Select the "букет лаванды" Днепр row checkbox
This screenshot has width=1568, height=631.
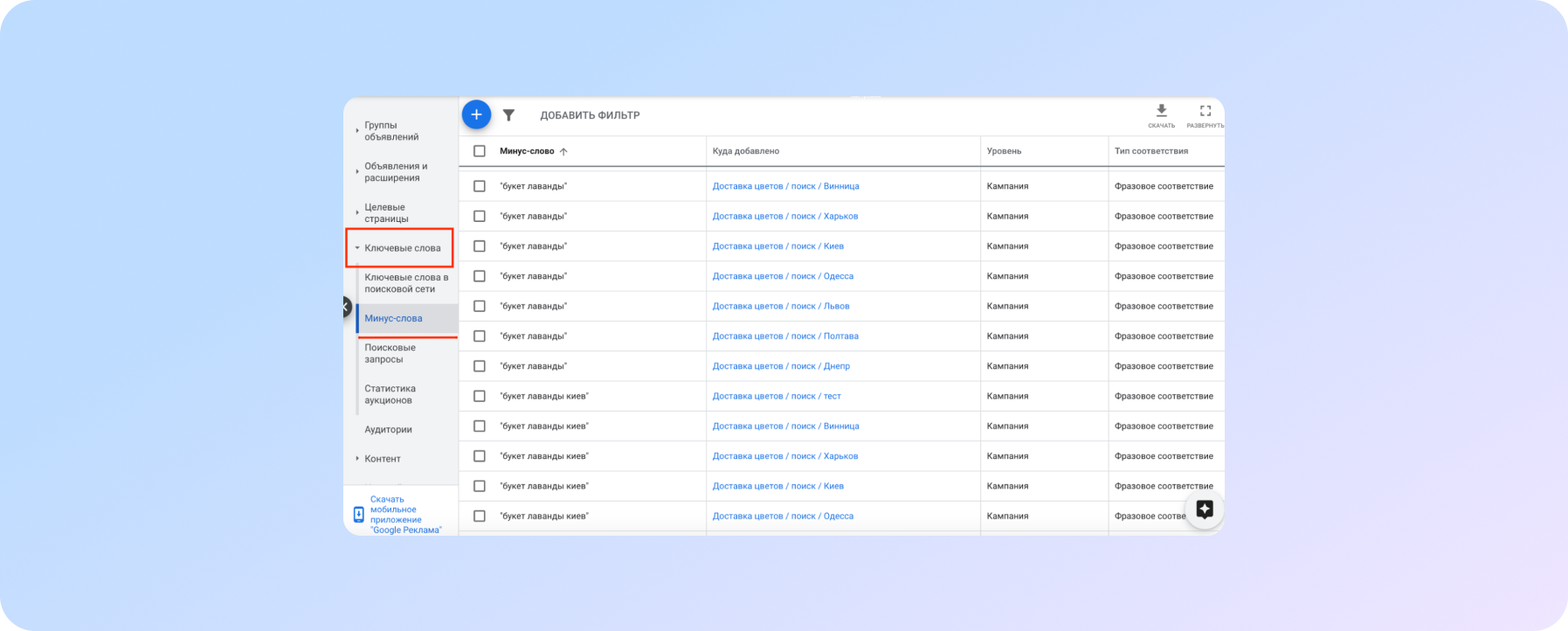pyautogui.click(x=479, y=366)
